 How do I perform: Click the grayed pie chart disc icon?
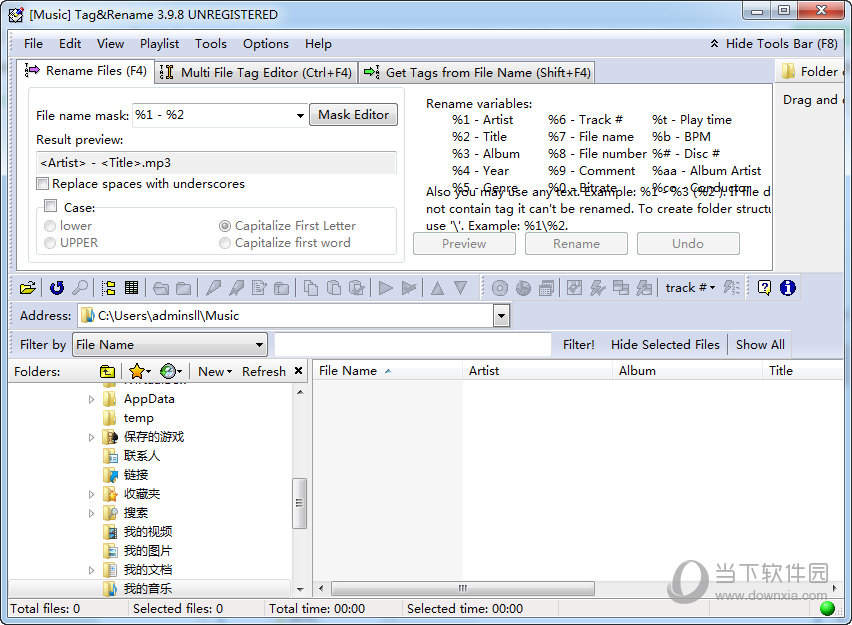(x=523, y=288)
